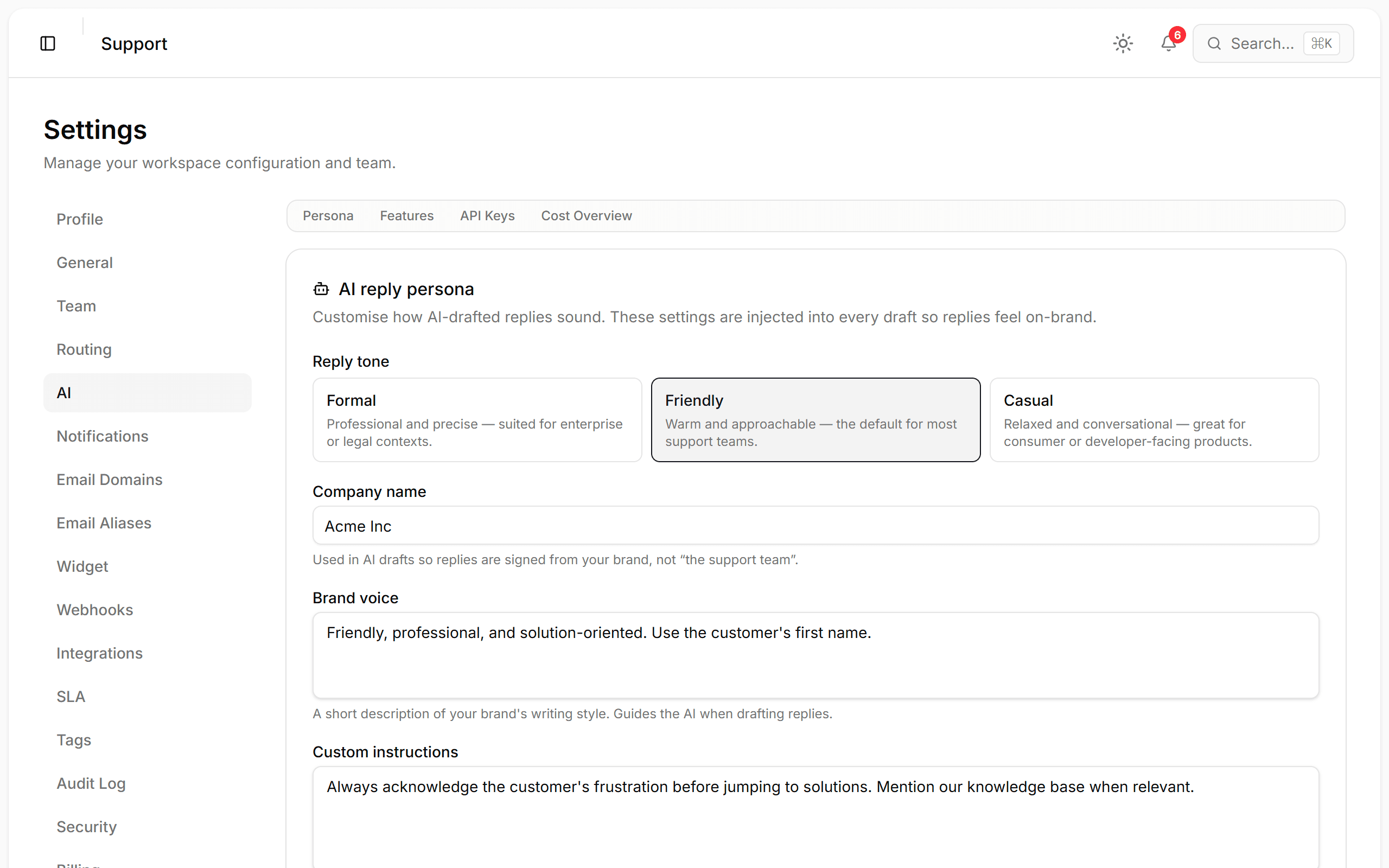Click the magnifier in the search bar
Image resolution: width=1389 pixels, height=868 pixels.
[1214, 43]
